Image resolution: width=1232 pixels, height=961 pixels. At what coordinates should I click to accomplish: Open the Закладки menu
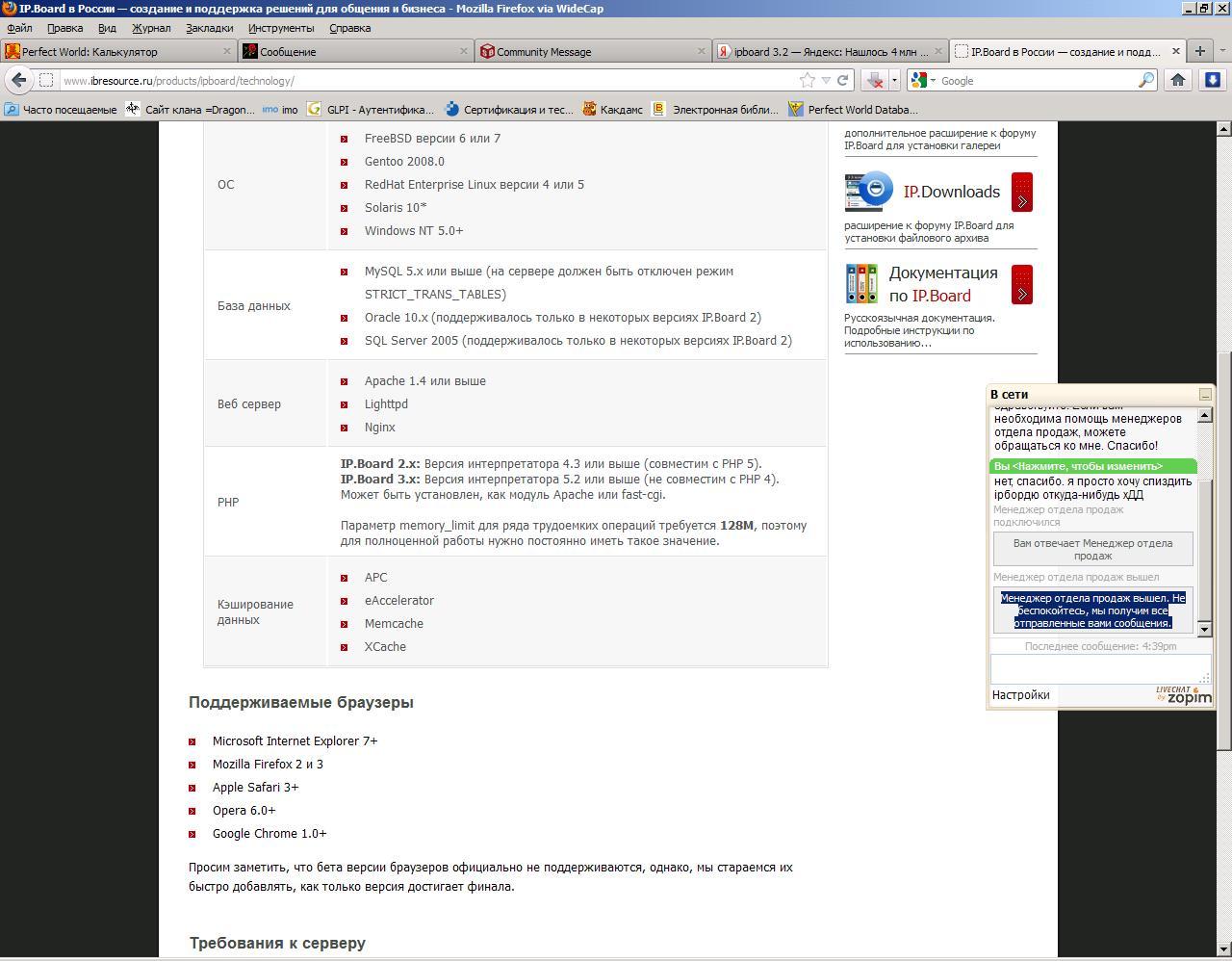209,28
